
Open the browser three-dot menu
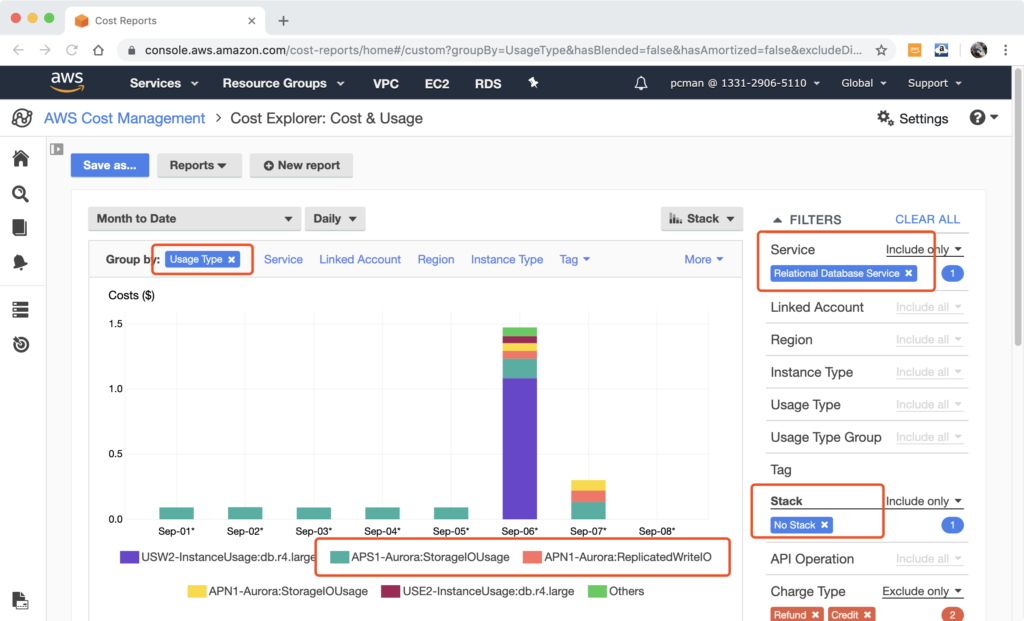point(1006,50)
